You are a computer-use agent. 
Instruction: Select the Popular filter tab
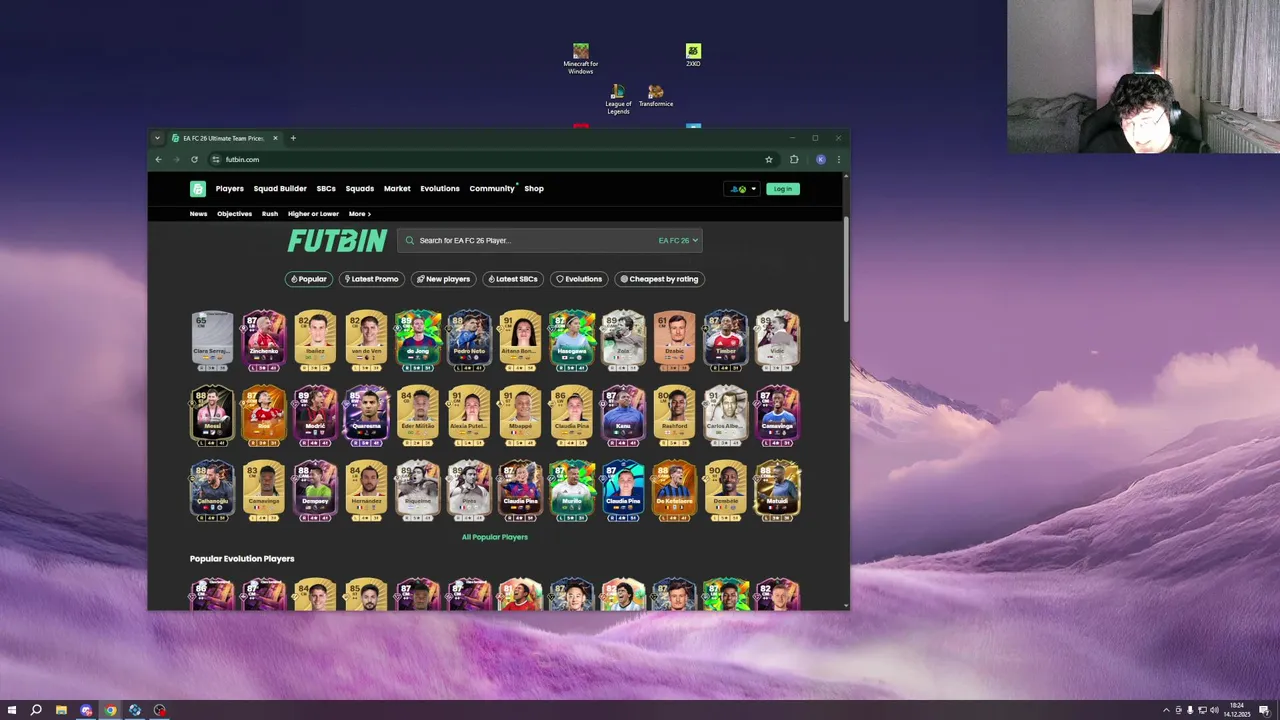click(308, 279)
